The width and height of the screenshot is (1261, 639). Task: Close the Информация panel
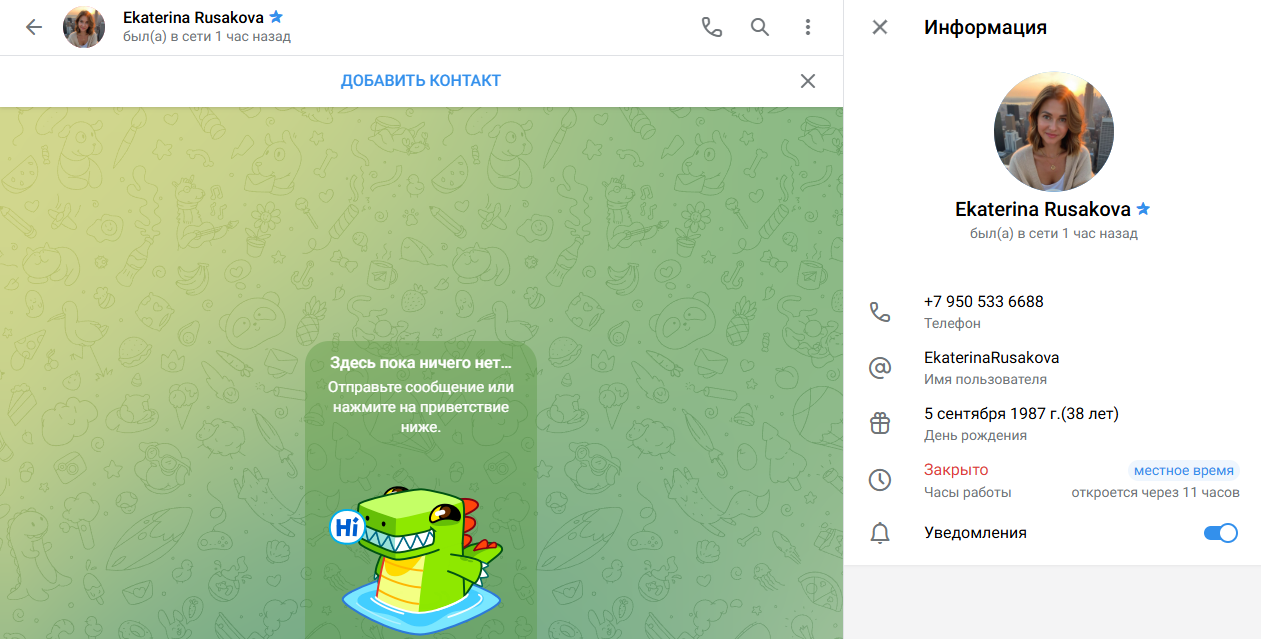click(880, 28)
